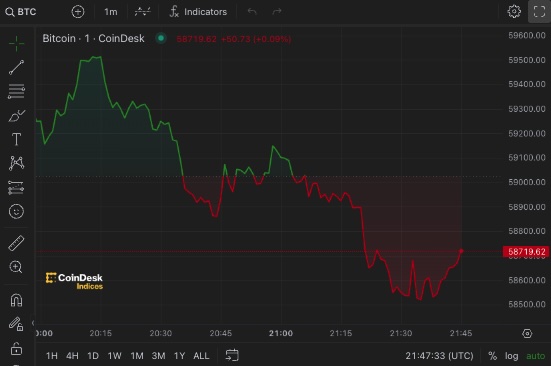
Task: Undo the last chart action
Action: [252, 12]
